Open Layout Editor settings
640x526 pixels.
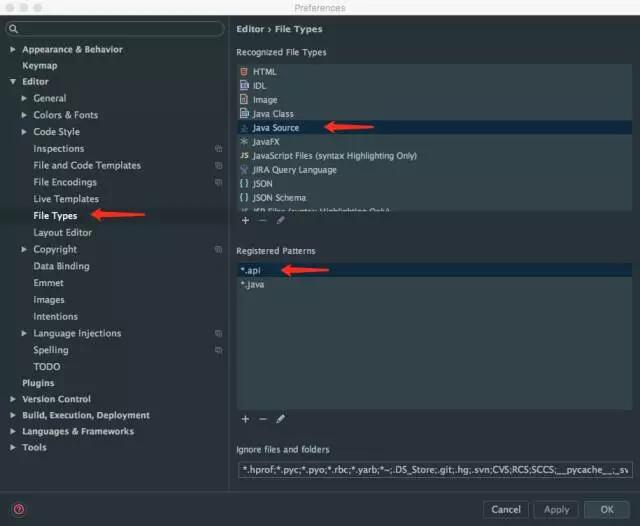62,233
